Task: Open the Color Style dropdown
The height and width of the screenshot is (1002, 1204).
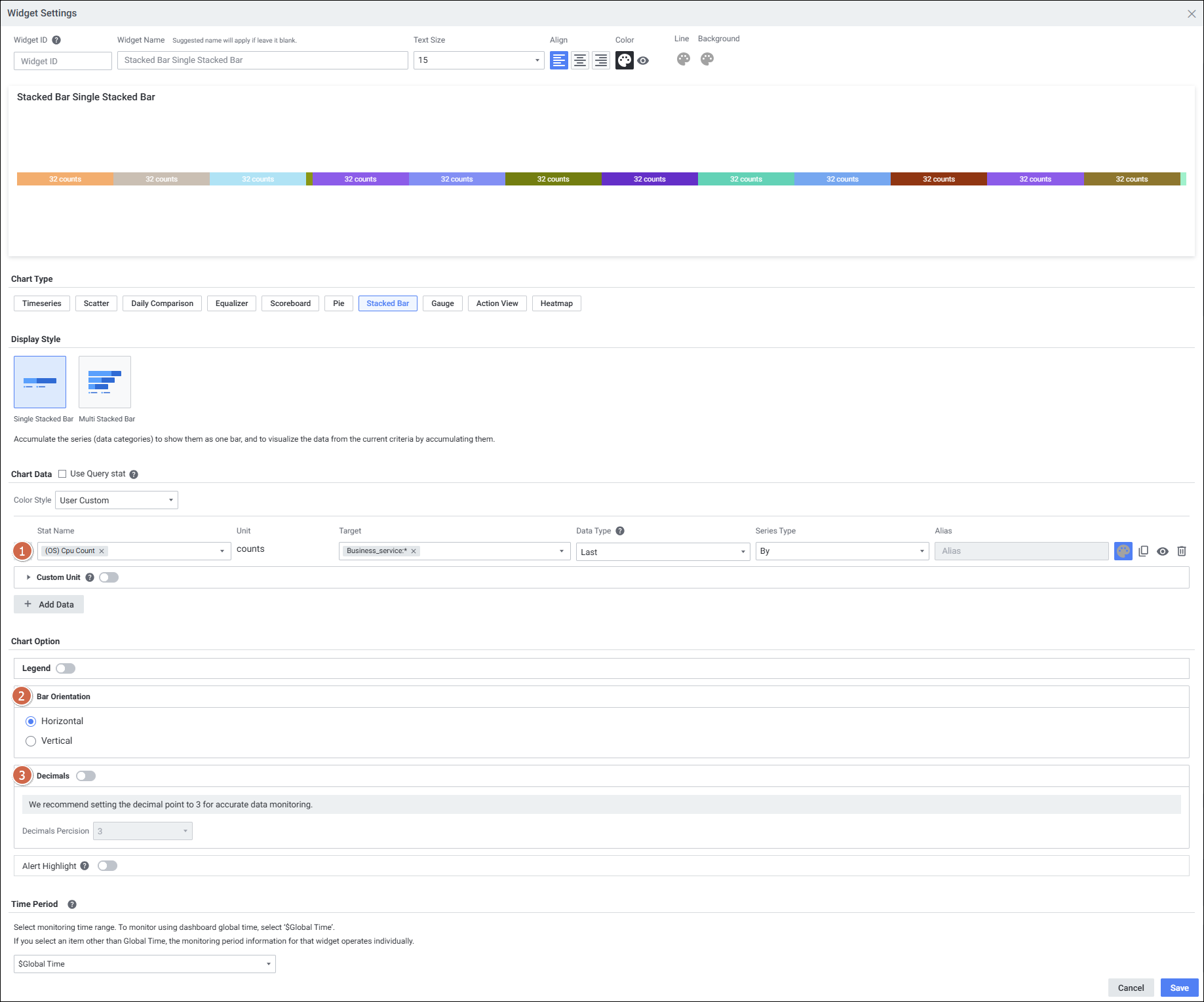Action: [x=117, y=501]
